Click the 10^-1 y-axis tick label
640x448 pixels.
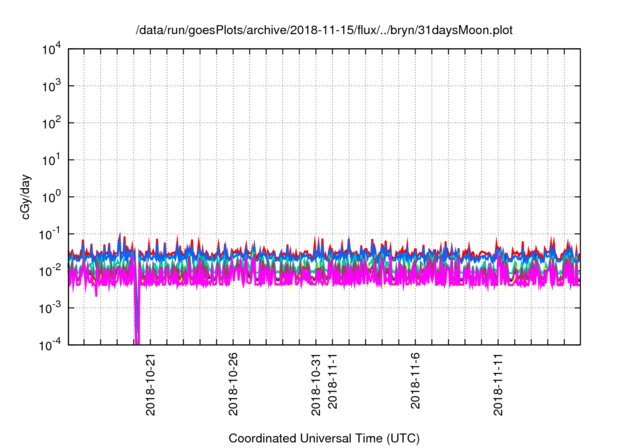50,234
